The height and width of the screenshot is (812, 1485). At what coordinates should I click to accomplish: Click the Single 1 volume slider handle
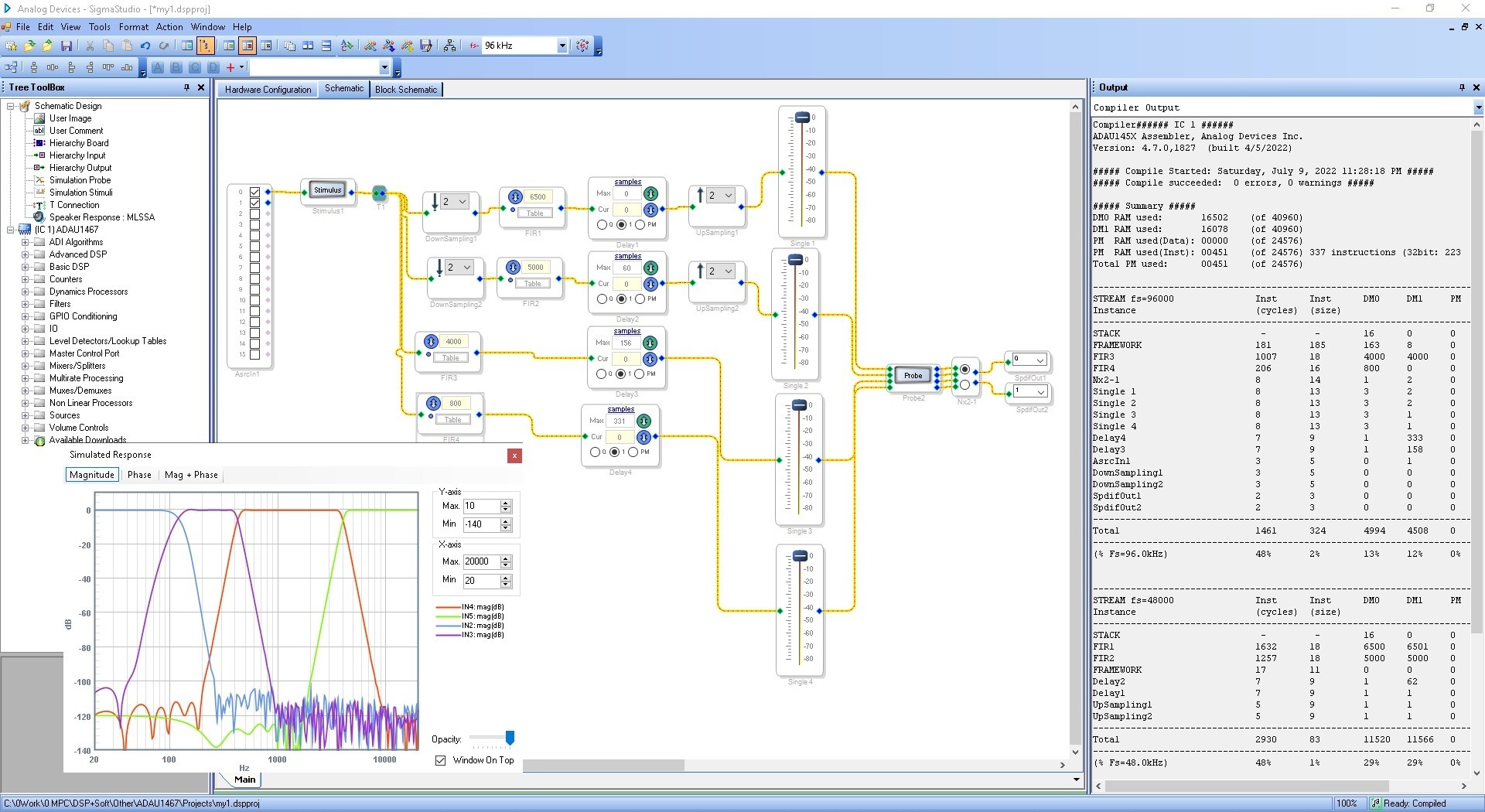tap(802, 118)
